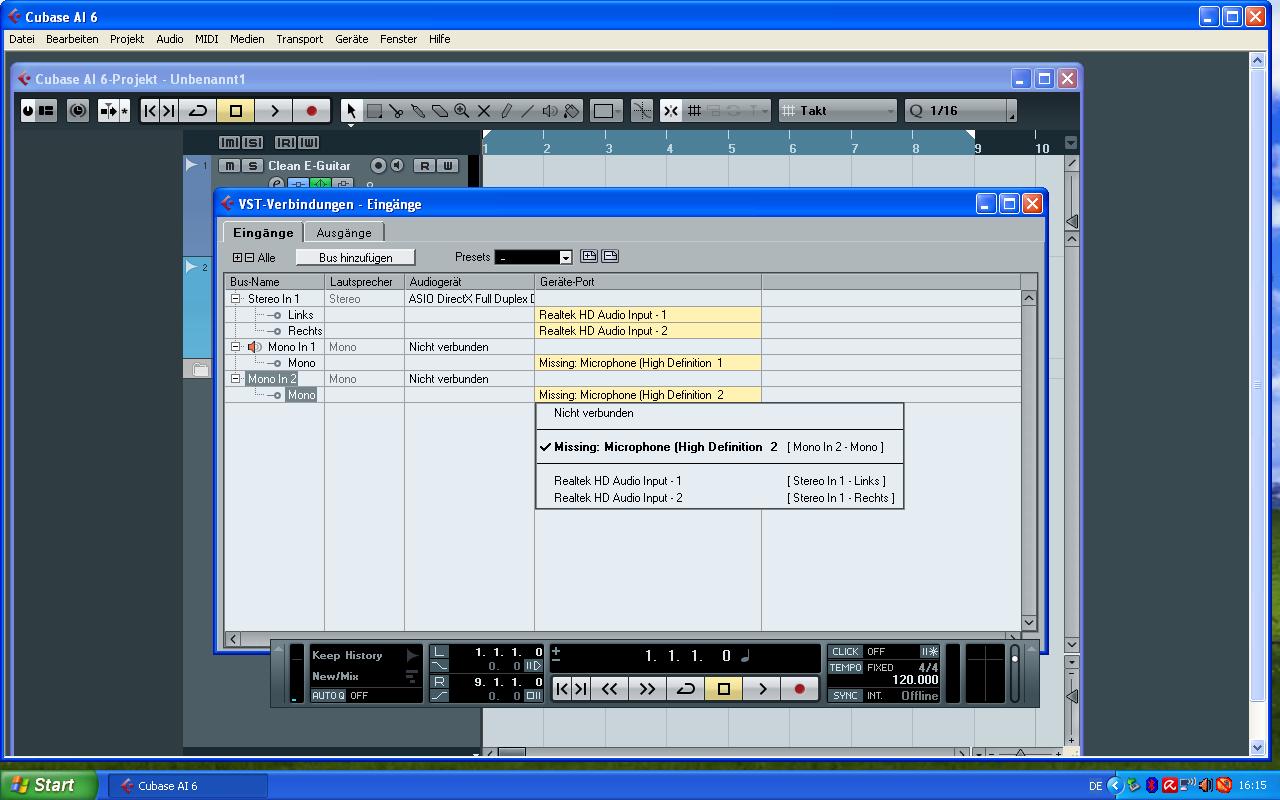
Task: Toggle Snap on/off in project toolbar
Action: pos(671,111)
